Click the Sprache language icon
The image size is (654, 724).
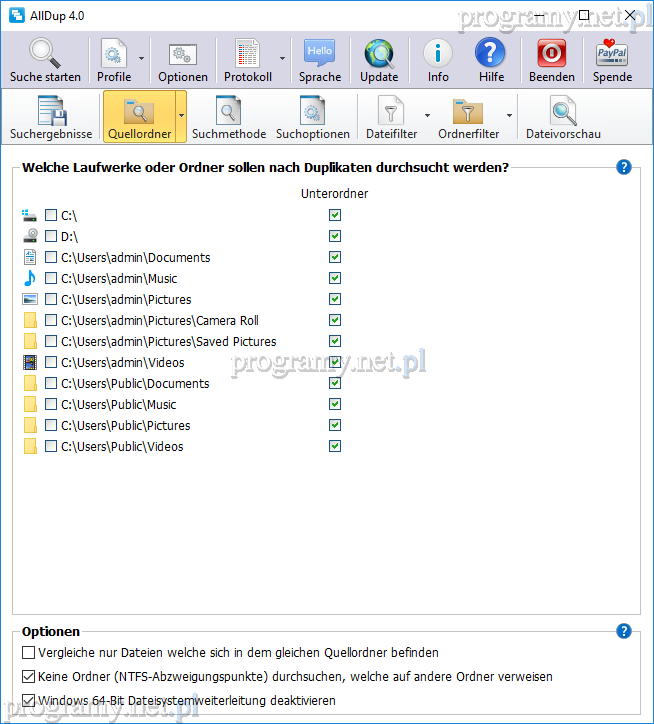click(x=319, y=60)
